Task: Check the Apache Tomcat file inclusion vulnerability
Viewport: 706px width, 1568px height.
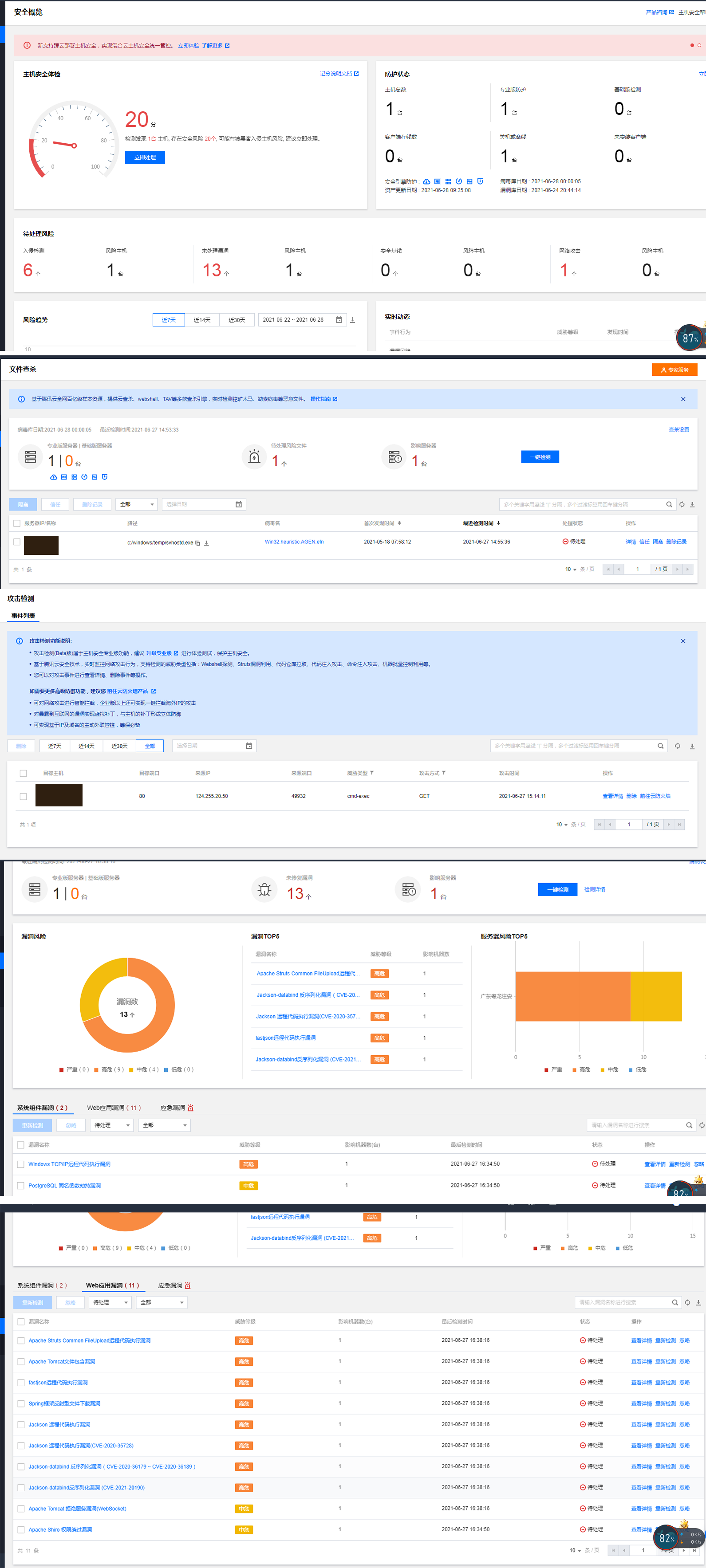Action: point(21,1362)
